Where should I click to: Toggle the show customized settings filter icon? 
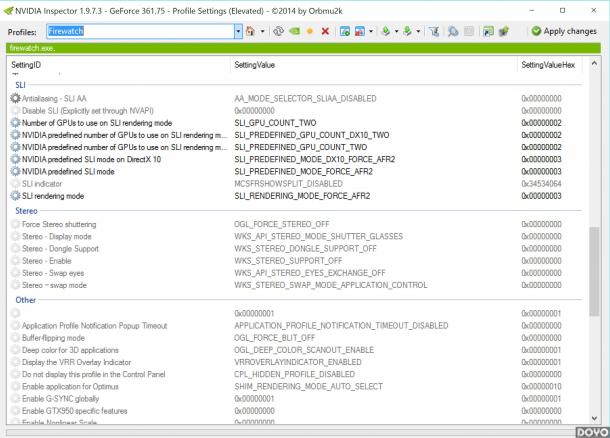[x=434, y=31]
